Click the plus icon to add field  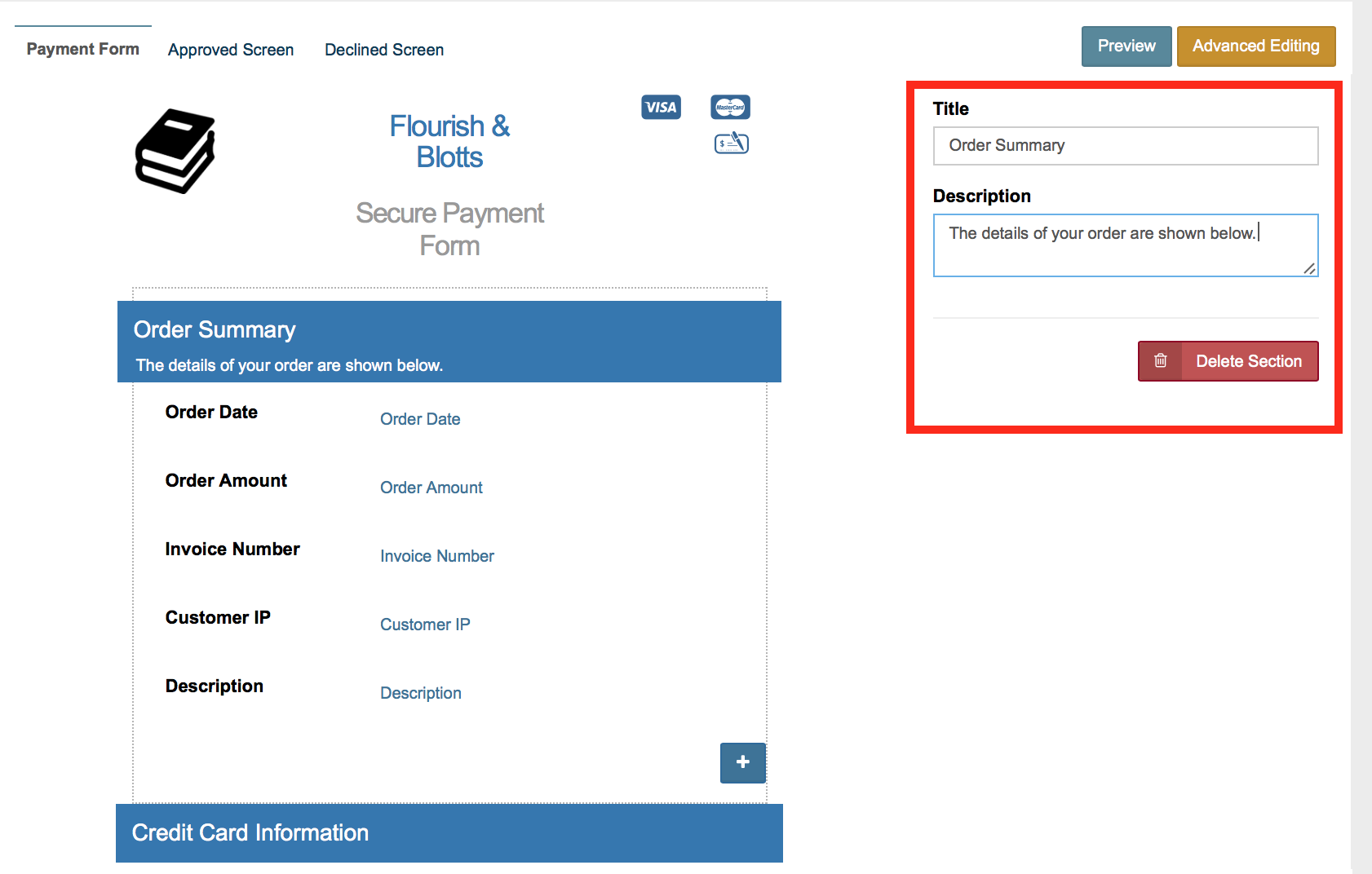coord(742,762)
